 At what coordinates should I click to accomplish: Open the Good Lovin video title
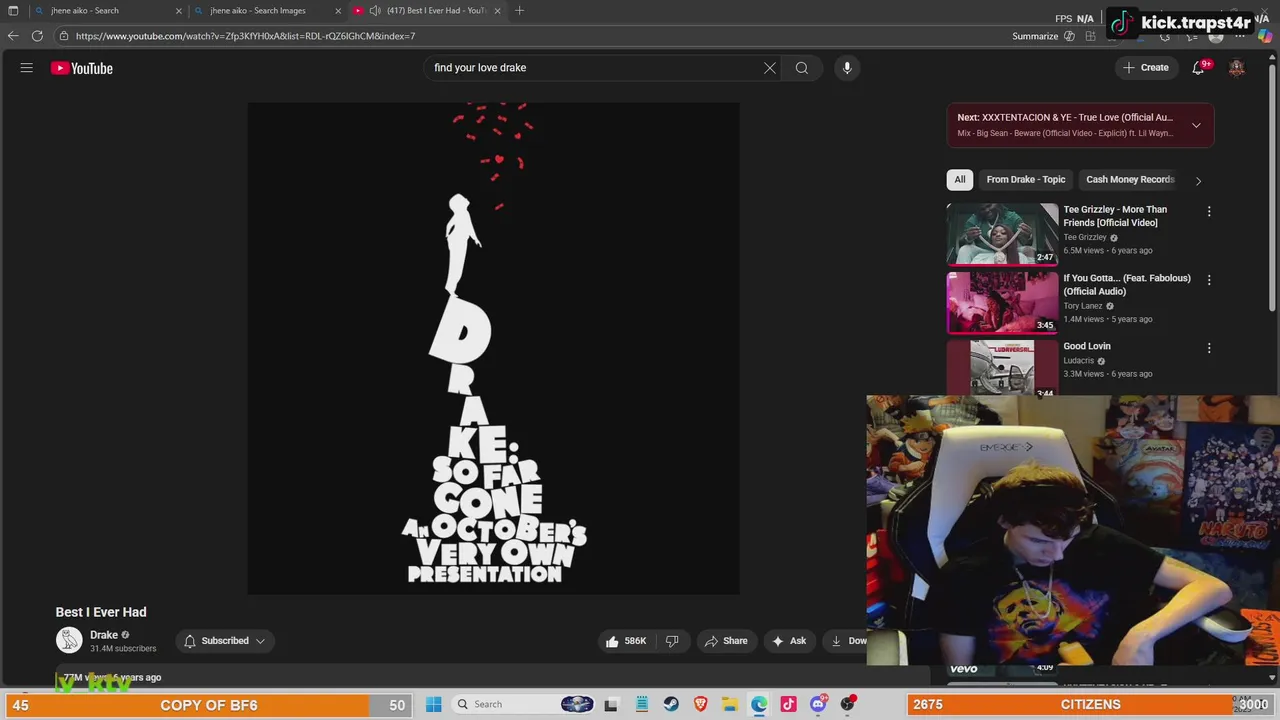coord(1087,346)
